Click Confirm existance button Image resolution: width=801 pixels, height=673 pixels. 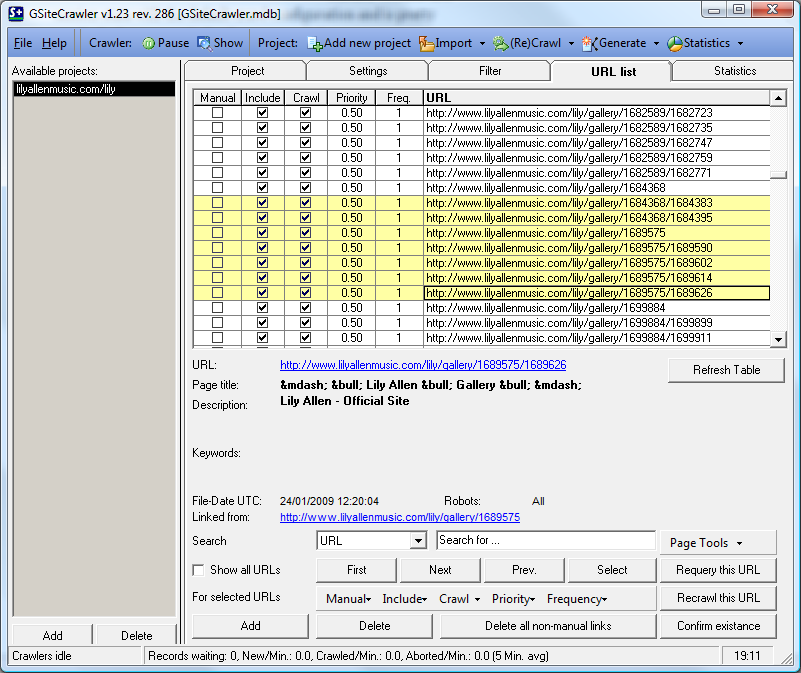click(718, 626)
